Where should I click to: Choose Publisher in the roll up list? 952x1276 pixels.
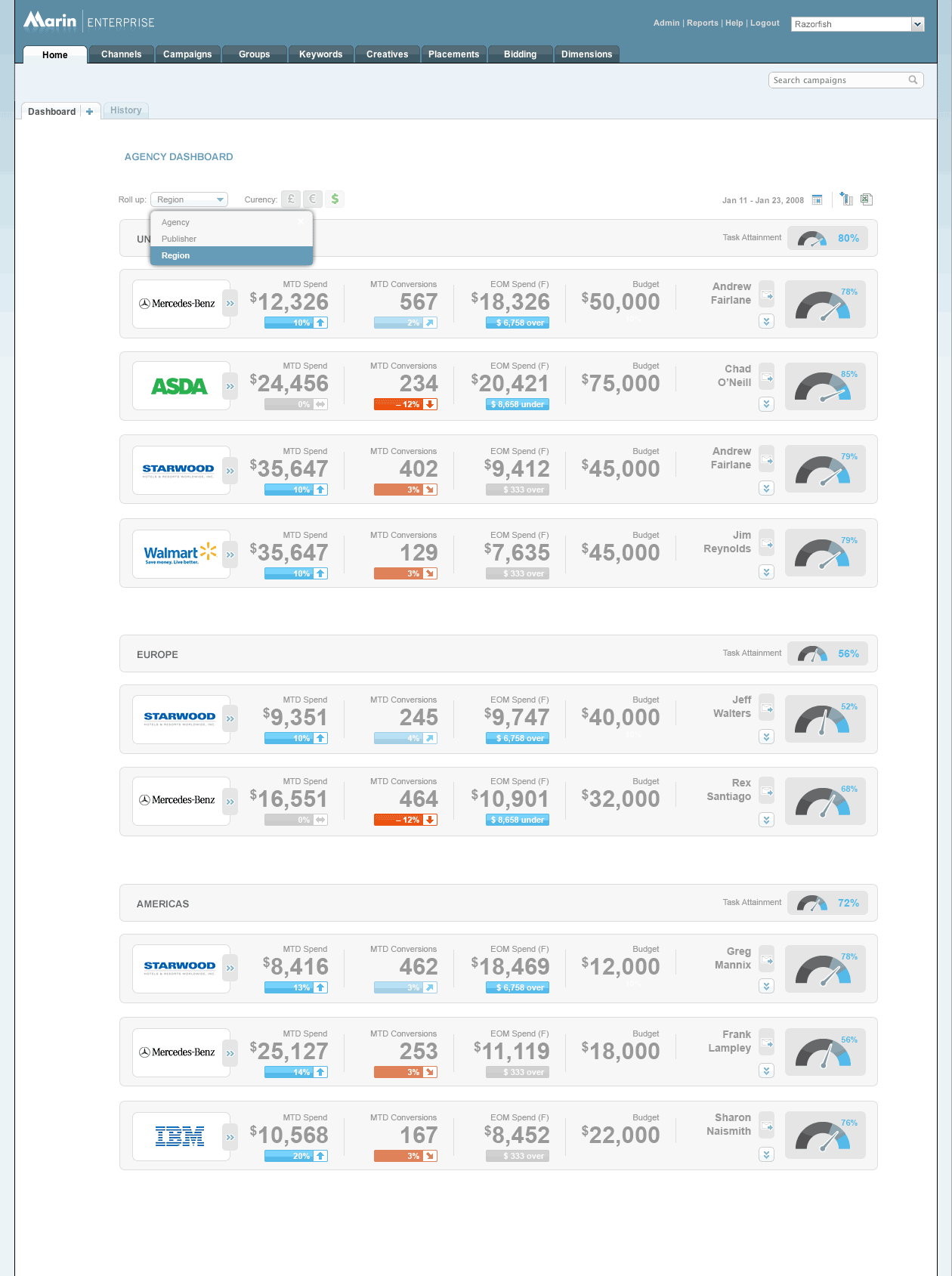tap(179, 239)
